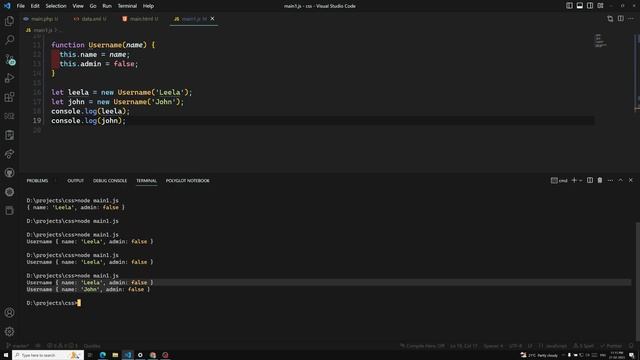Split the terminal pane
The image size is (640, 360).
point(590,180)
